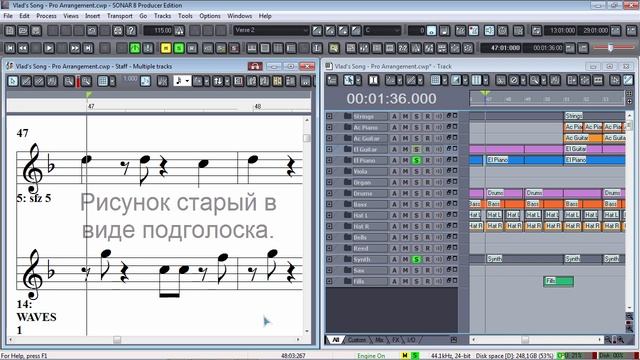Jump to end with the transport button
Image resolution: width=640 pixels, height=360 pixels.
click(x=88, y=48)
